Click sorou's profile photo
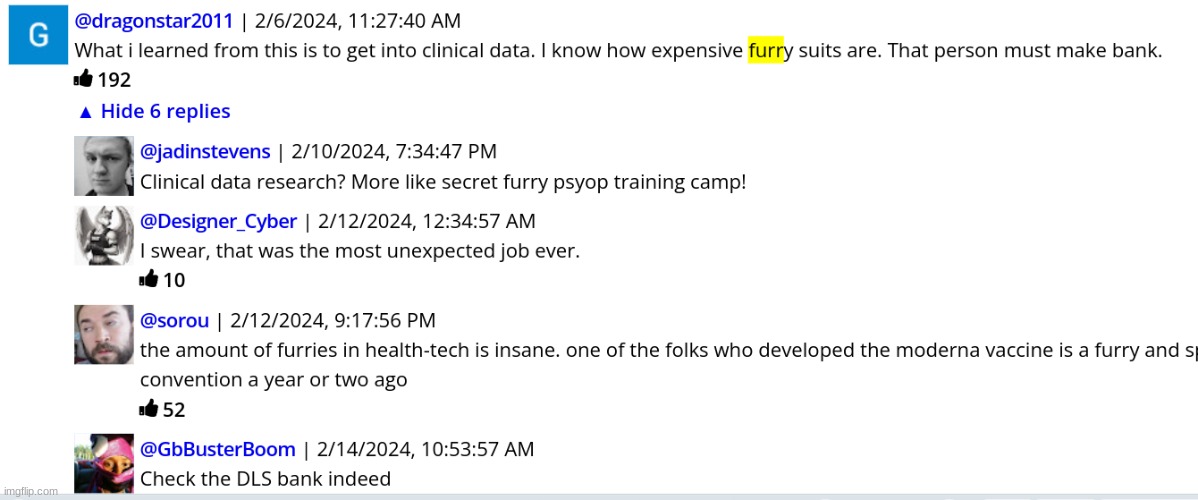Image resolution: width=1198 pixels, height=500 pixels. point(104,334)
